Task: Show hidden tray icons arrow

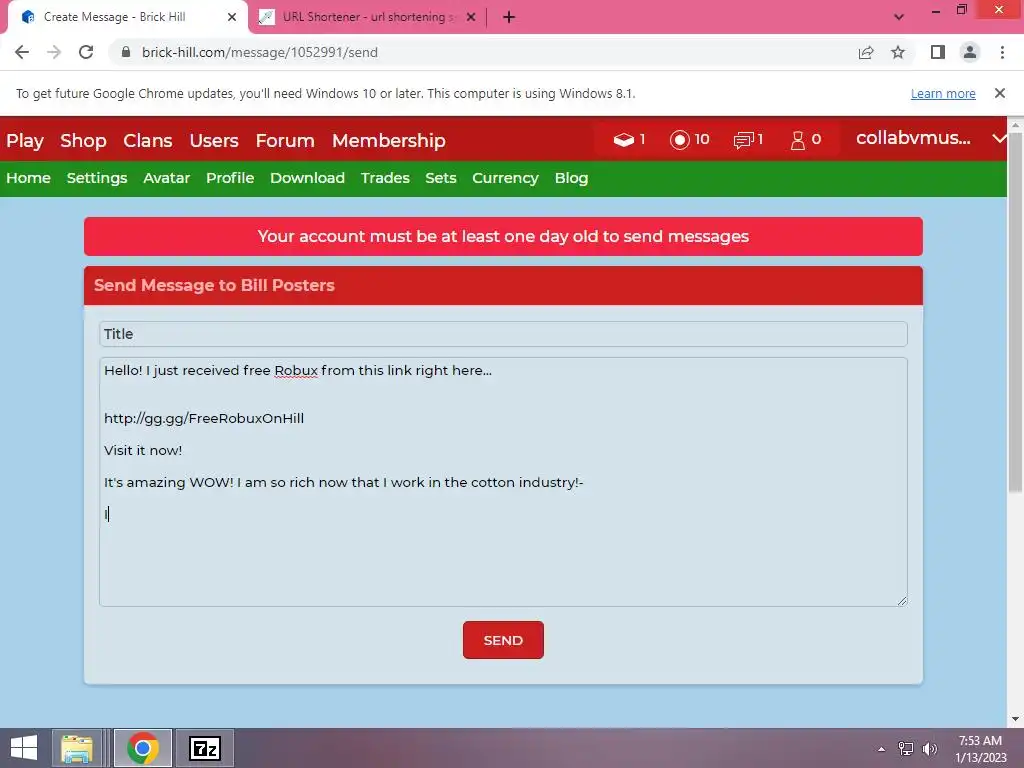Action: tap(881, 749)
